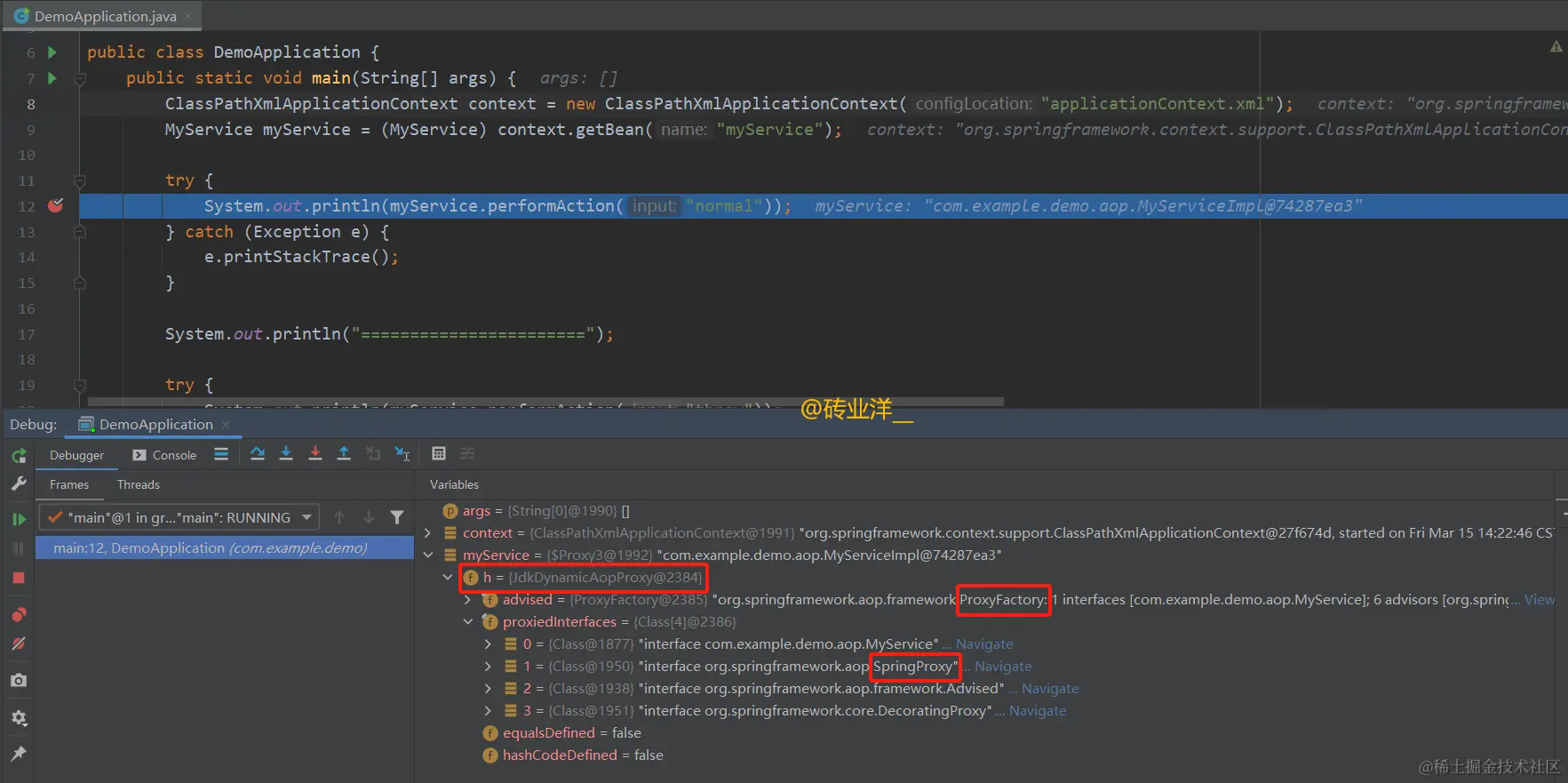
Task: Click Run to Cursor icon
Action: 402,454
